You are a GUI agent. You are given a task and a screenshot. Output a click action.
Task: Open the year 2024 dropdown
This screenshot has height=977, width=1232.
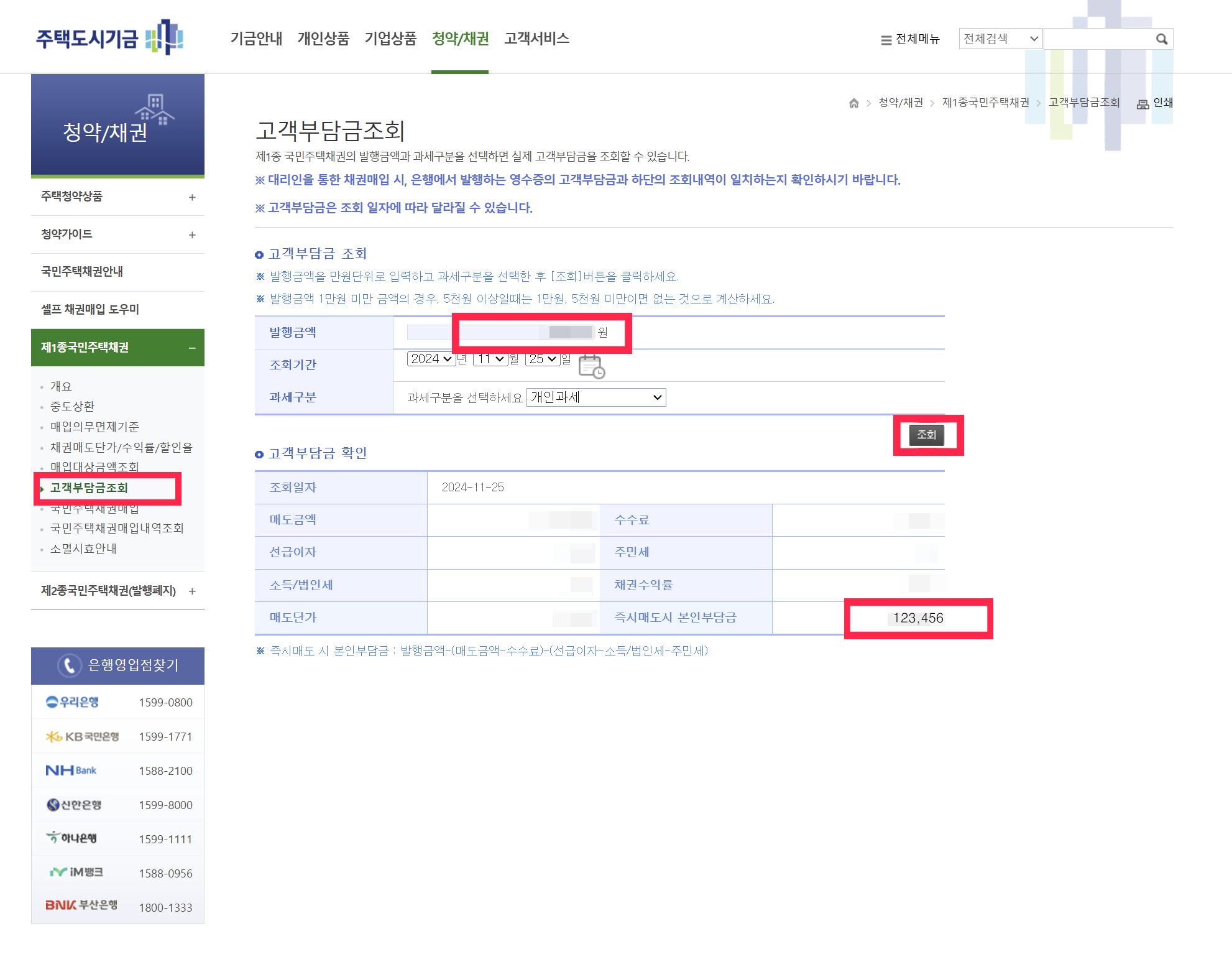(x=431, y=359)
